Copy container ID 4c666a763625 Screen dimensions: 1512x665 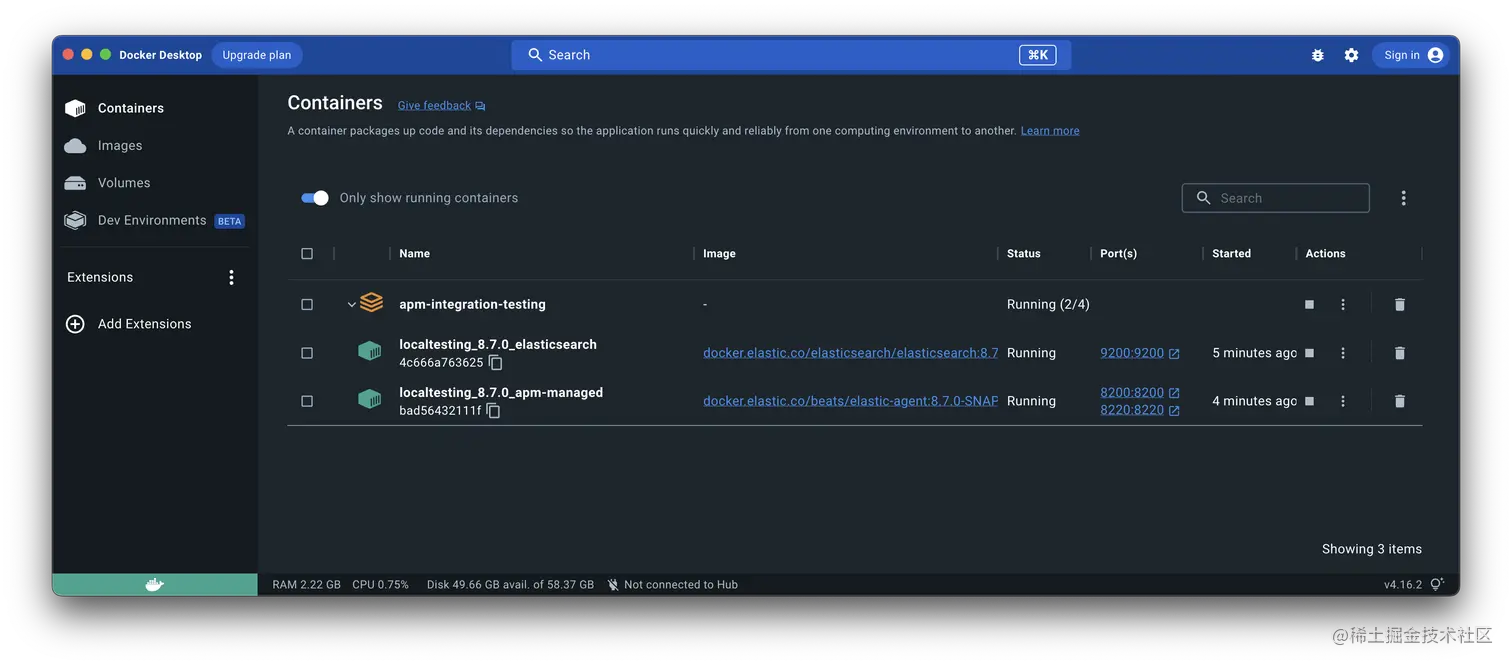coord(495,363)
